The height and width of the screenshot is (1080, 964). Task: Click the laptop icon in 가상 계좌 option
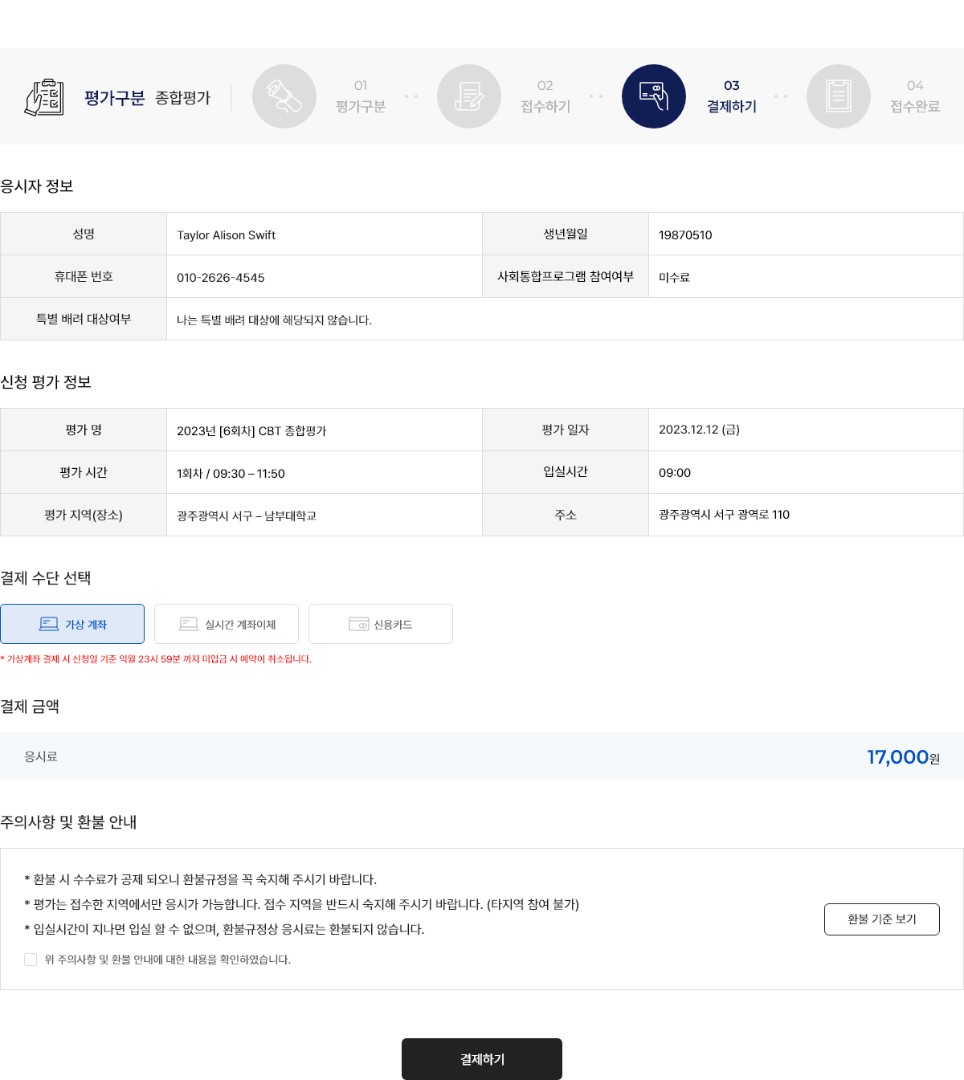point(49,624)
